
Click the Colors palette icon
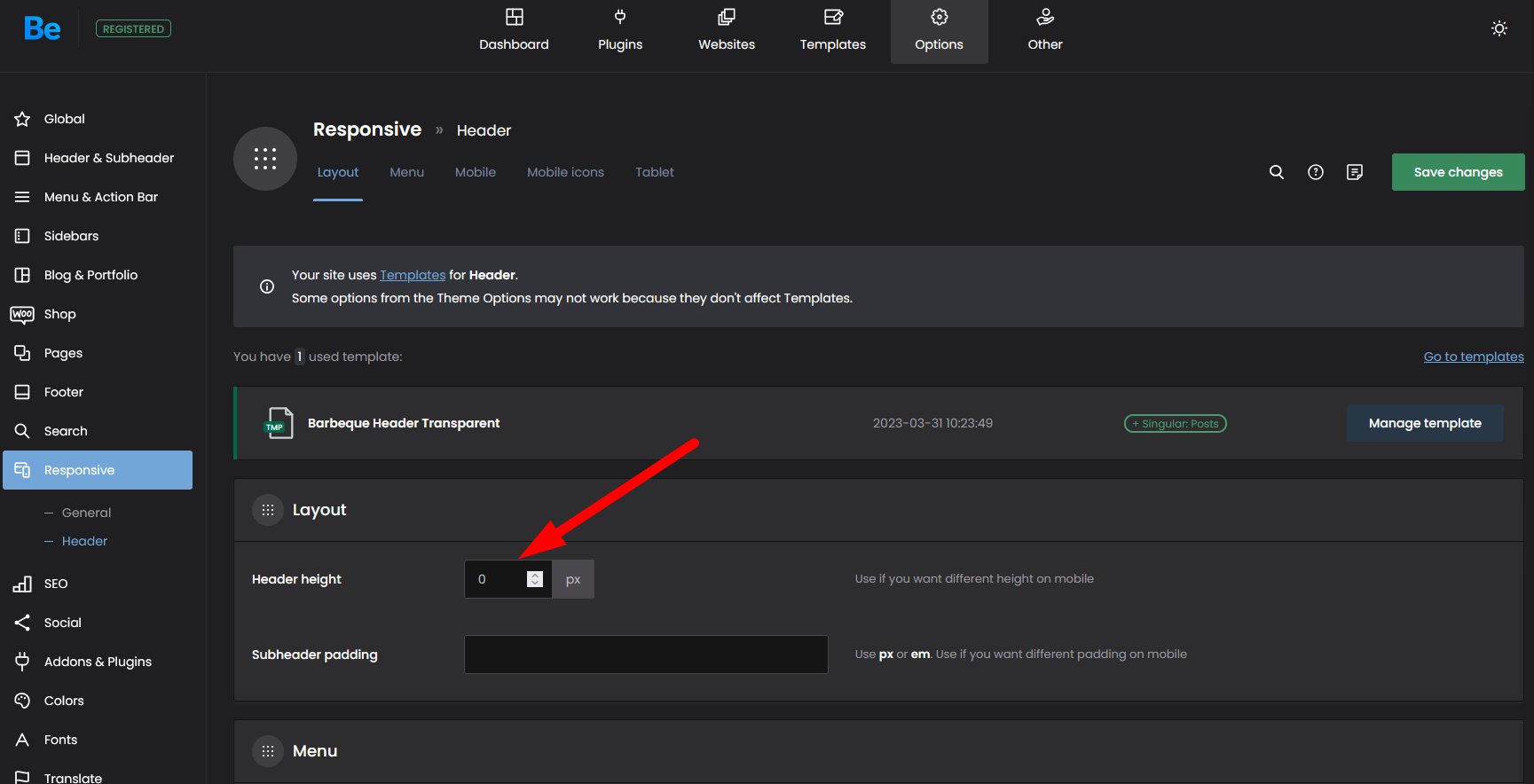22,701
